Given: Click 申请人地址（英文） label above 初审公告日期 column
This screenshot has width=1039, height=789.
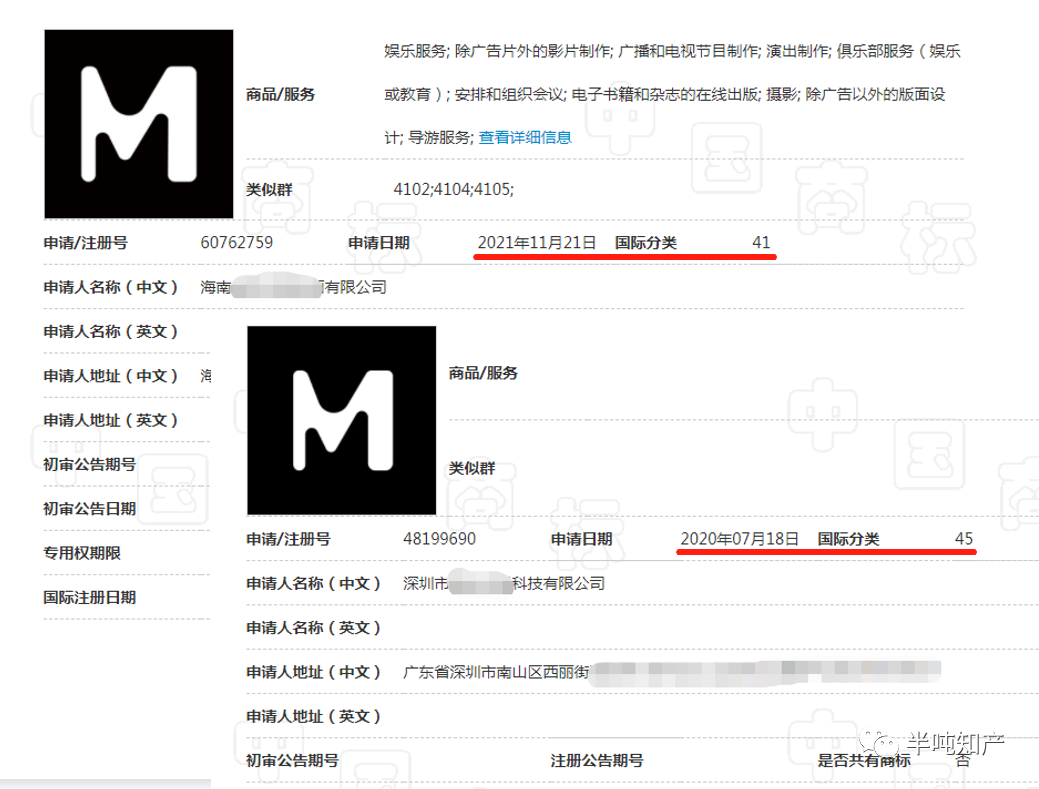Looking at the screenshot, I should [111, 420].
